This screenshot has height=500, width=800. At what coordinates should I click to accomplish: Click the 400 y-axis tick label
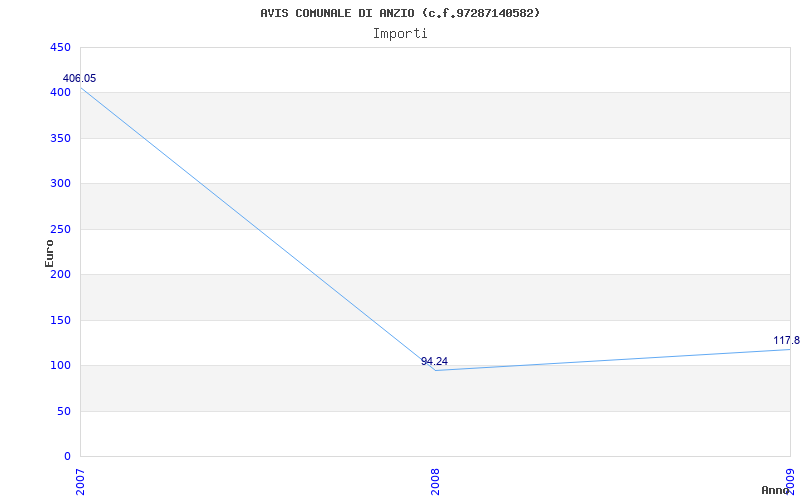(60, 93)
